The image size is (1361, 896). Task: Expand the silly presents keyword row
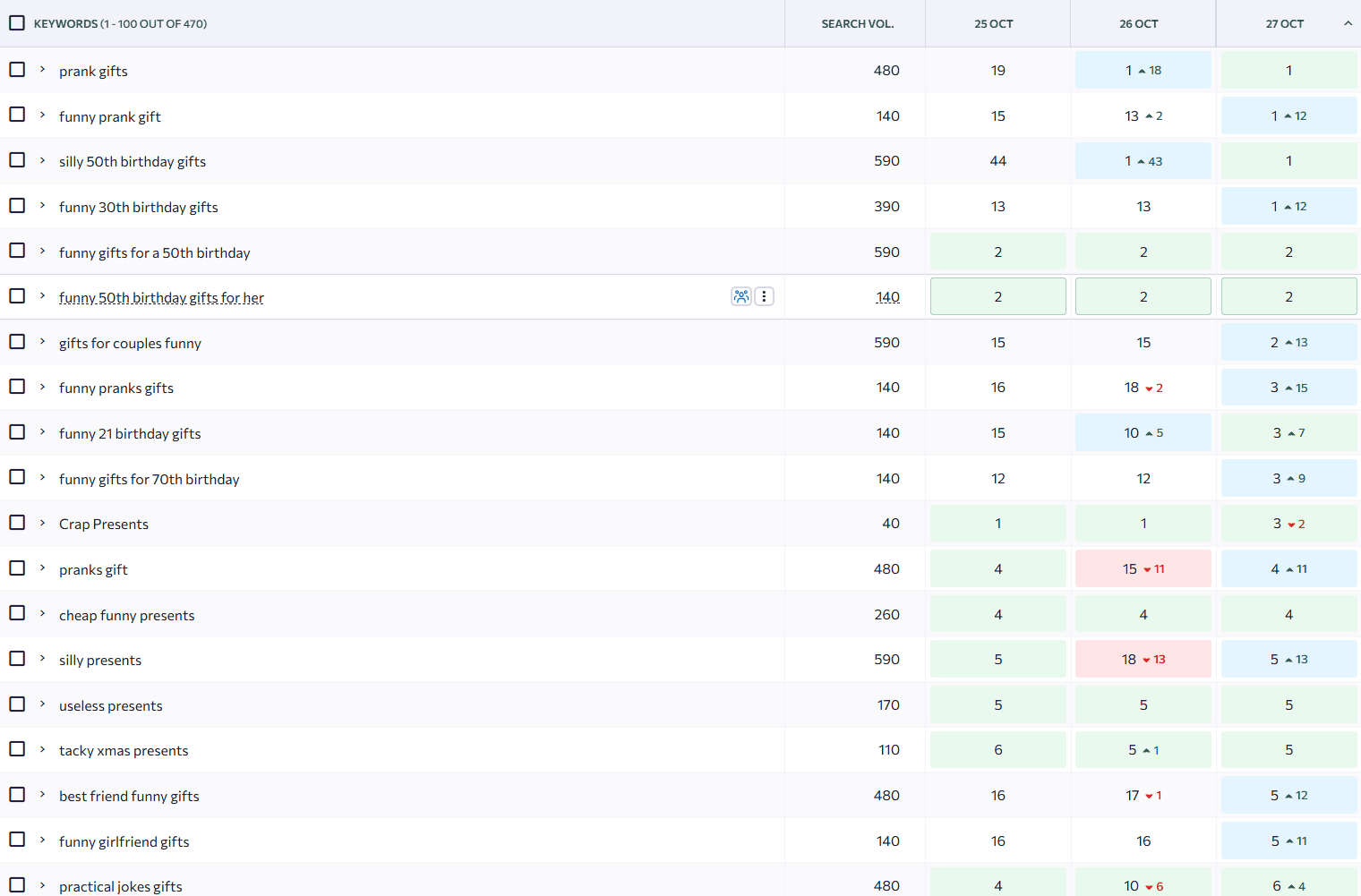42,658
